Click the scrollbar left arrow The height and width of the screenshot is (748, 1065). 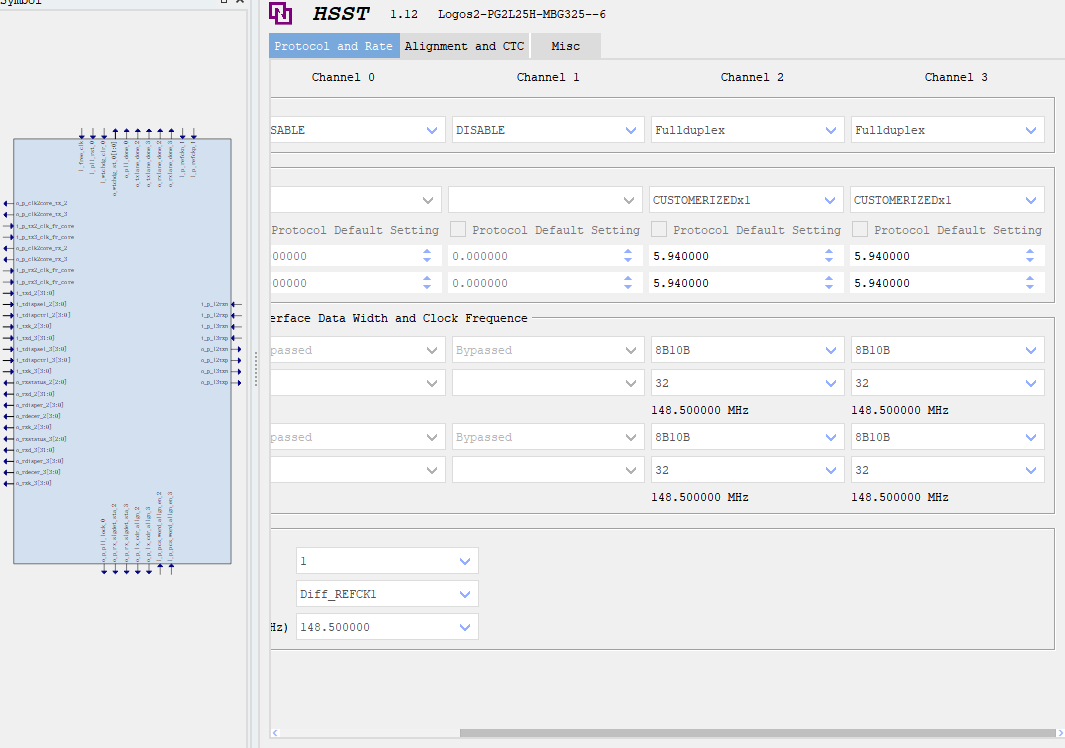[275, 733]
